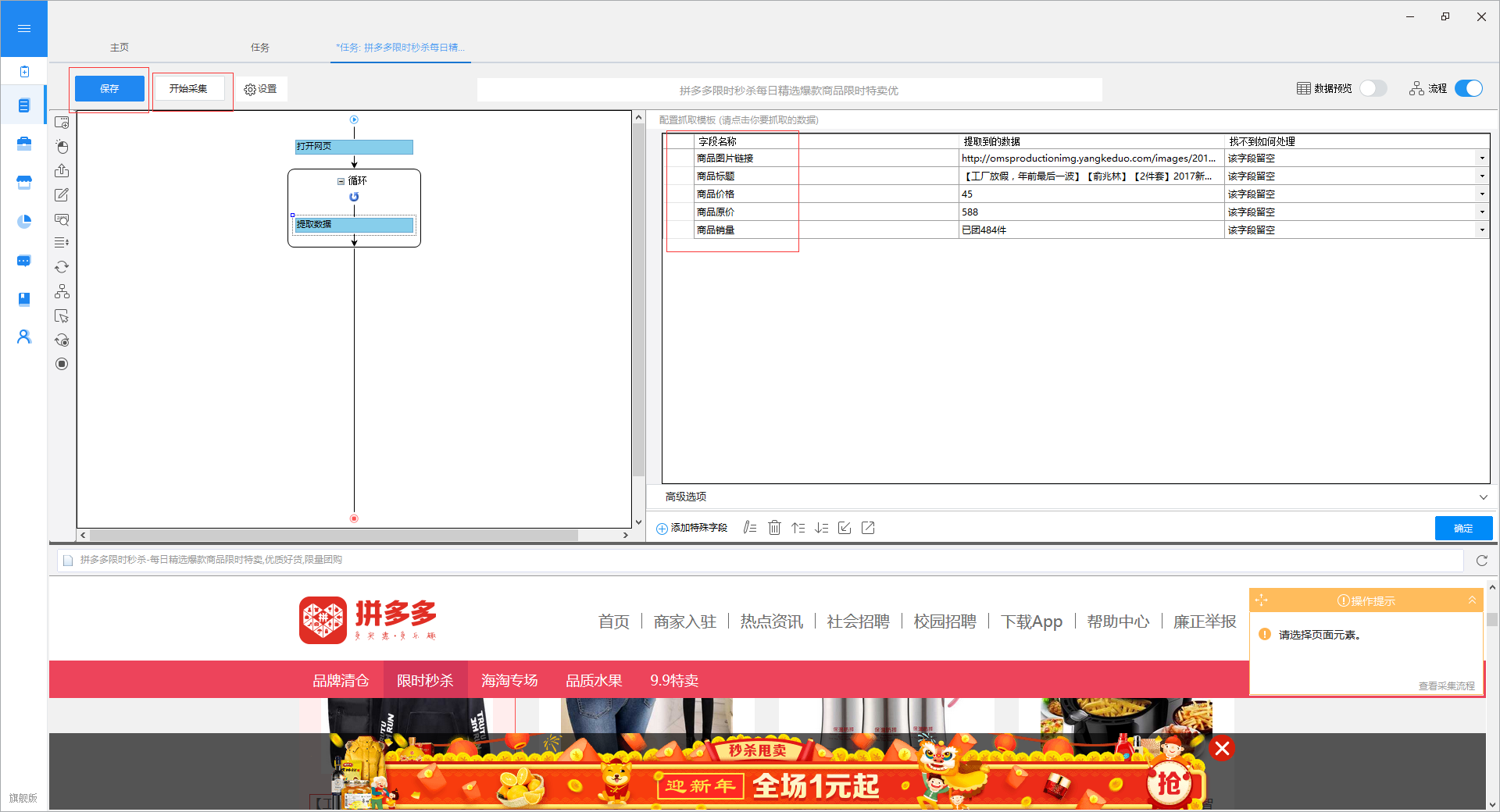Image resolution: width=1500 pixels, height=812 pixels.
Task: Open the store market icon in sidebar
Action: click(x=24, y=183)
